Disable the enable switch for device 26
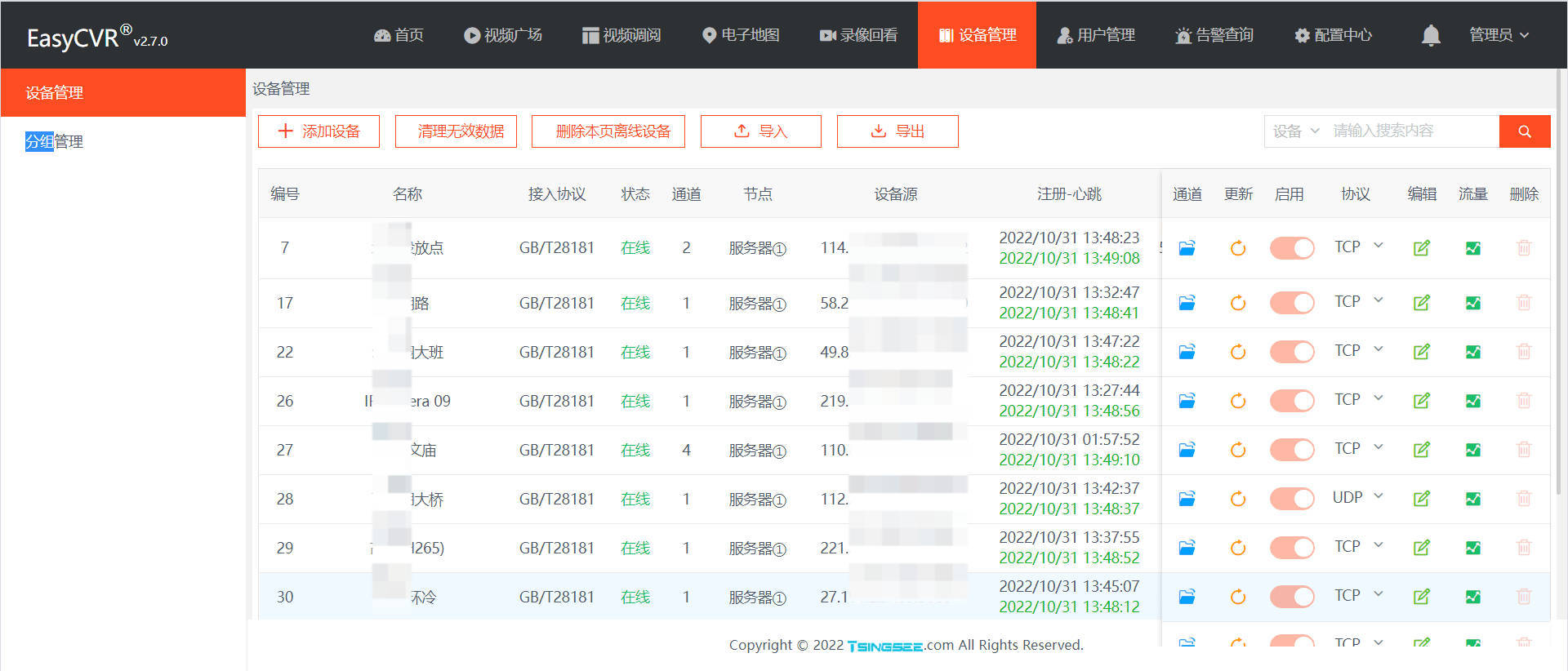Image resolution: width=1568 pixels, height=671 pixels. [x=1292, y=402]
